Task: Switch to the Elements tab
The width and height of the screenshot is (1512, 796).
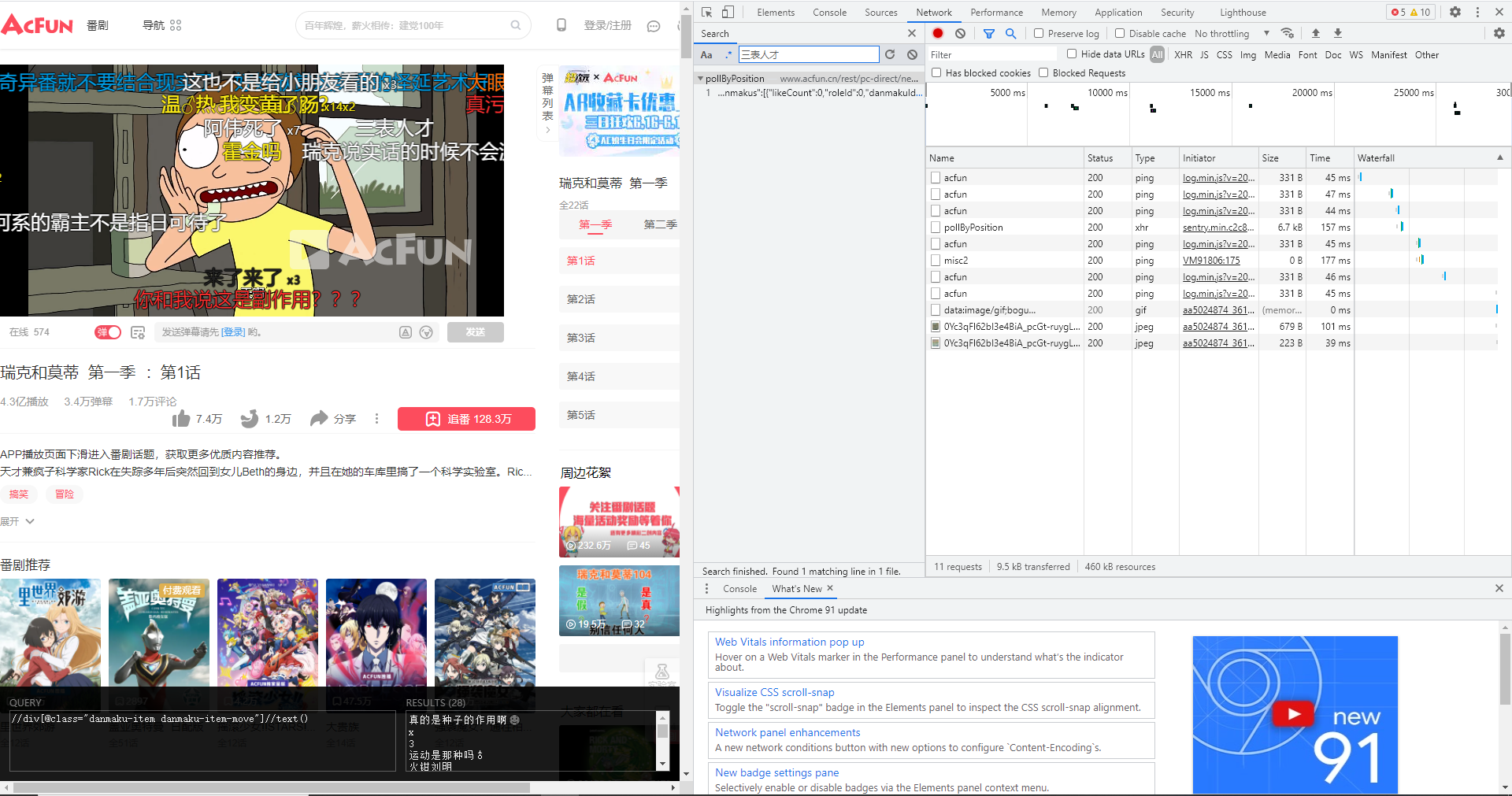Action: (776, 12)
